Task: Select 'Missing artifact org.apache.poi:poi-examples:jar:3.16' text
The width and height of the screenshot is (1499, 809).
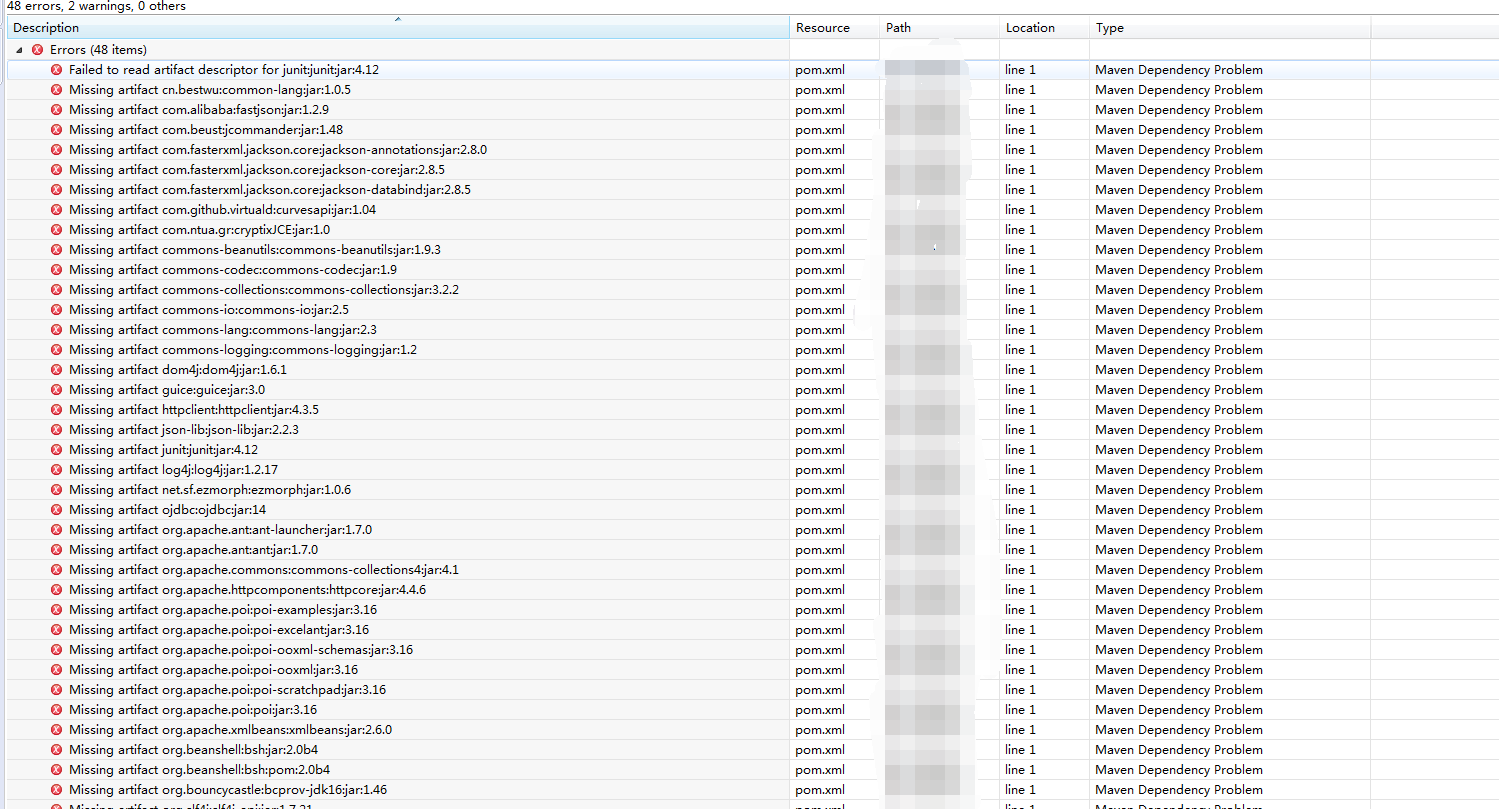Action: (x=223, y=610)
